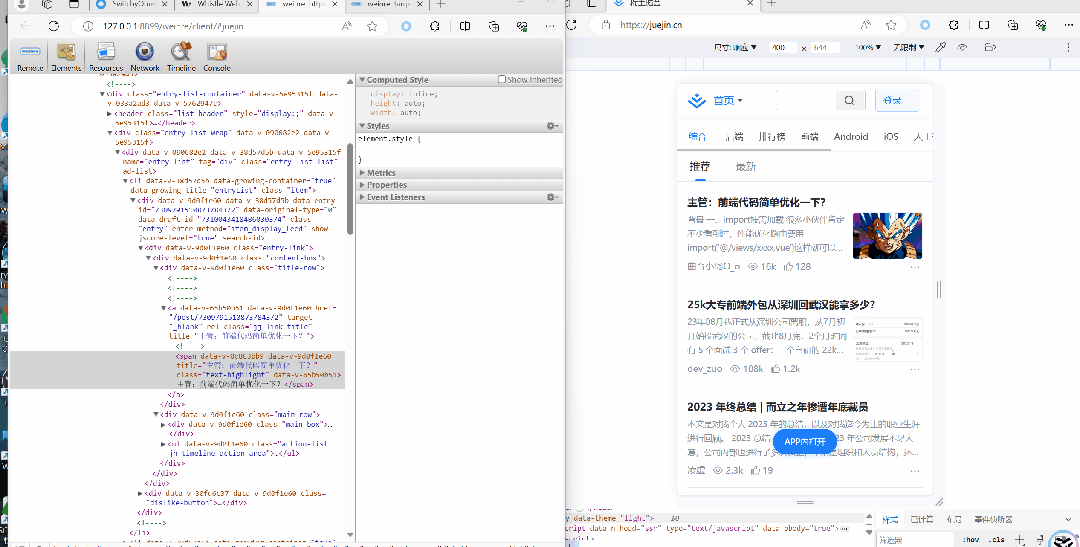Reload juejin page in right browser
This screenshot has height=547, width=1080.
point(572,25)
